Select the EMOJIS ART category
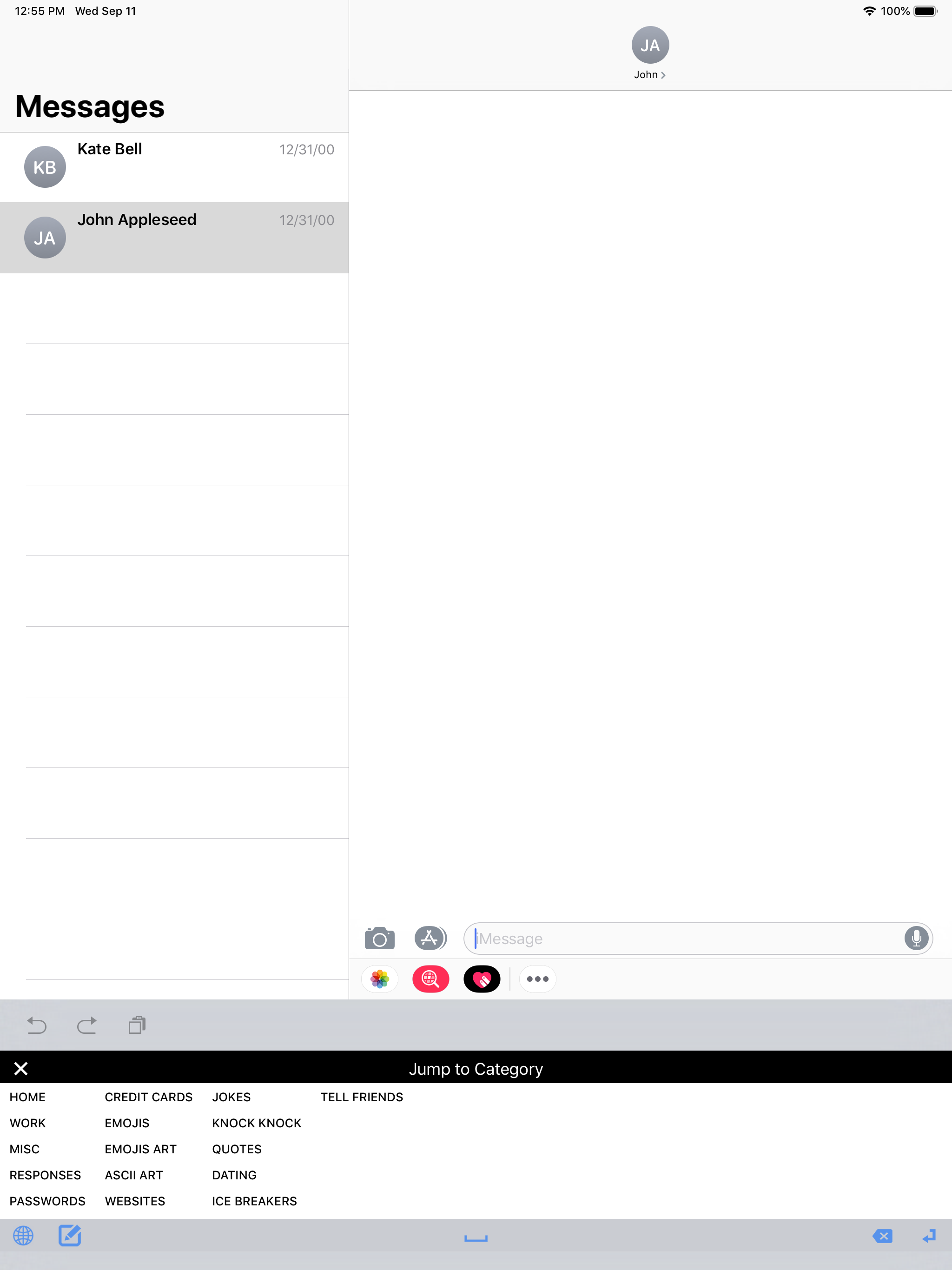The width and height of the screenshot is (952, 1270). 140,1150
